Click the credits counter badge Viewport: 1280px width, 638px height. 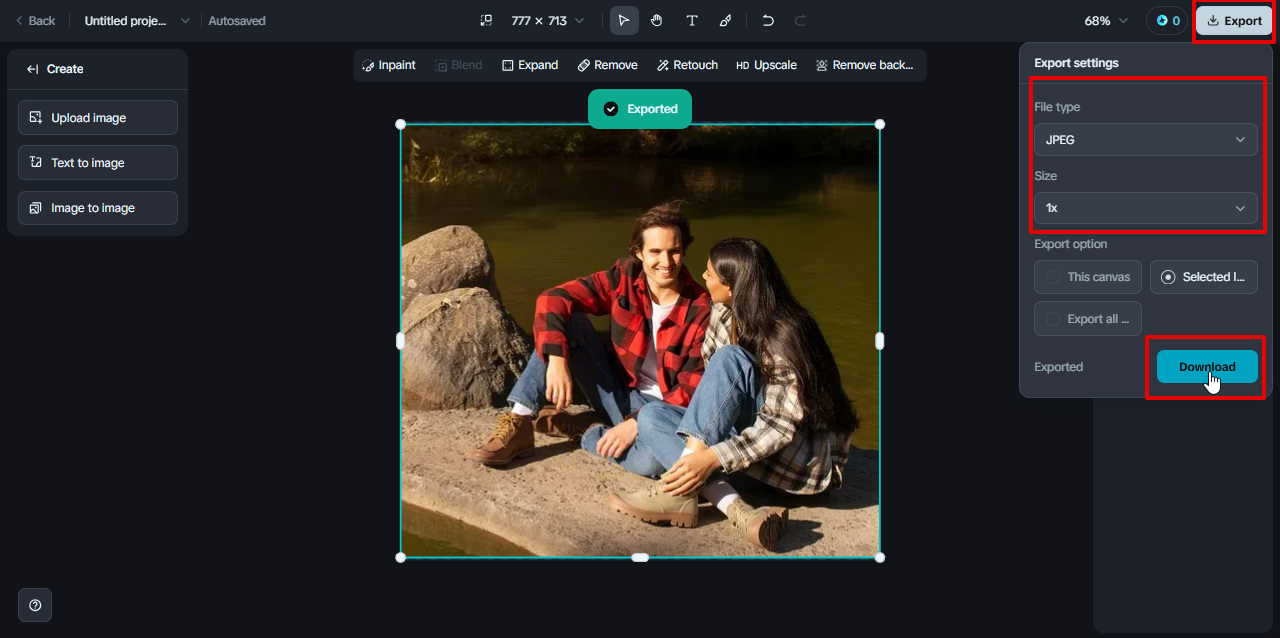tap(1167, 20)
